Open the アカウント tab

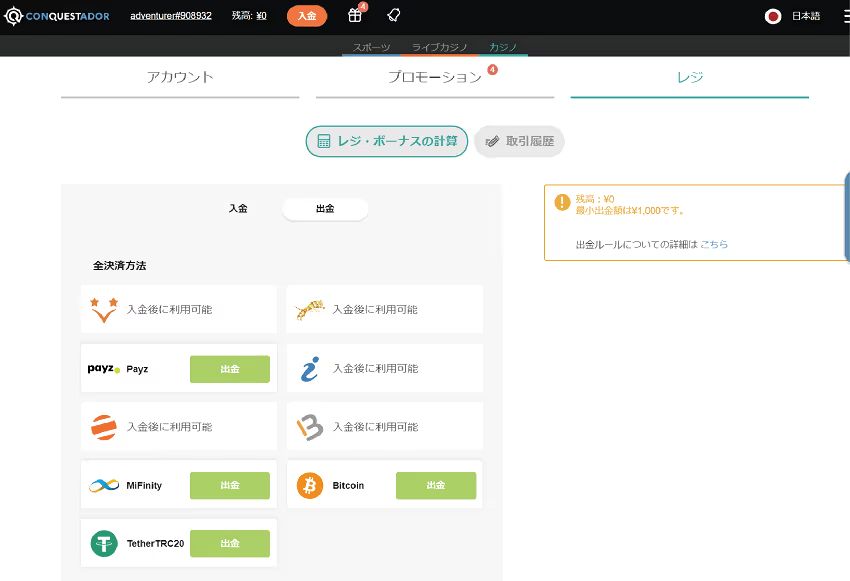[180, 77]
